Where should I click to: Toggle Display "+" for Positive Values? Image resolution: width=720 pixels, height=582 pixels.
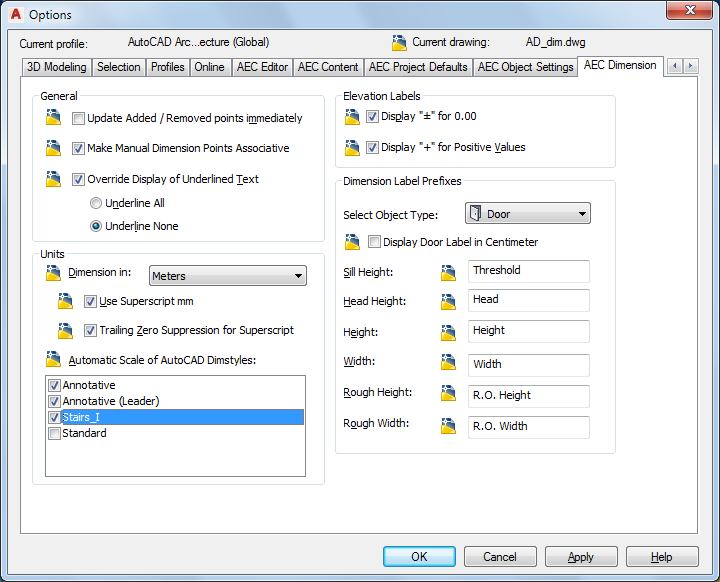(x=372, y=147)
